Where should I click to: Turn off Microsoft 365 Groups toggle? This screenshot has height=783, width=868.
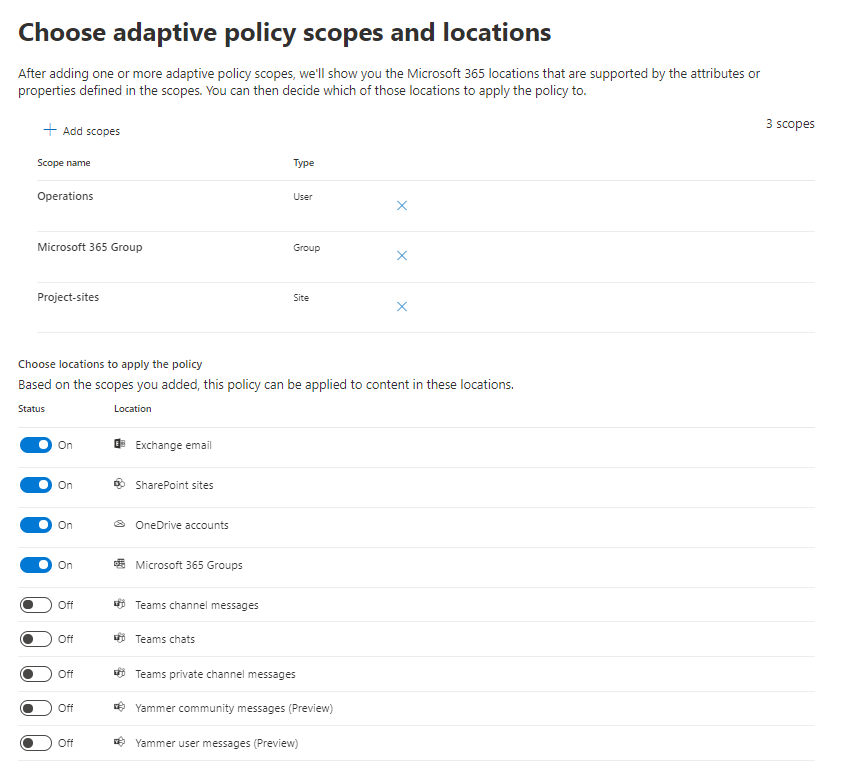pos(36,565)
